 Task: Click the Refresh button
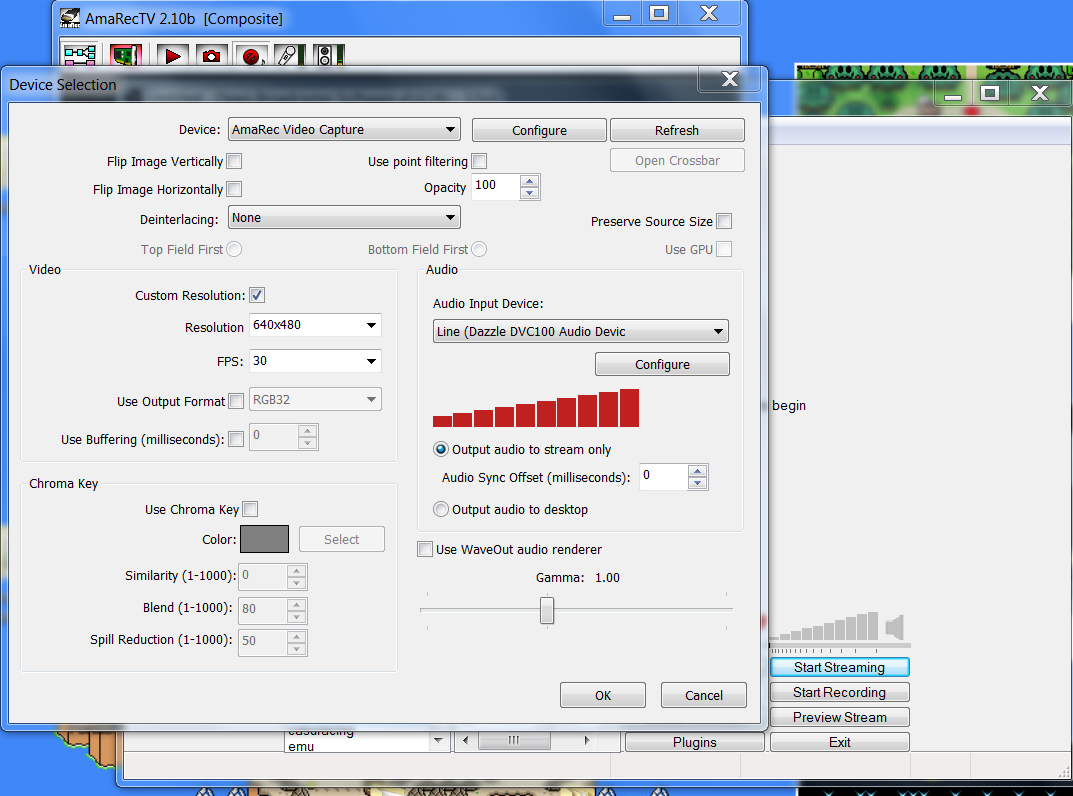click(x=677, y=130)
